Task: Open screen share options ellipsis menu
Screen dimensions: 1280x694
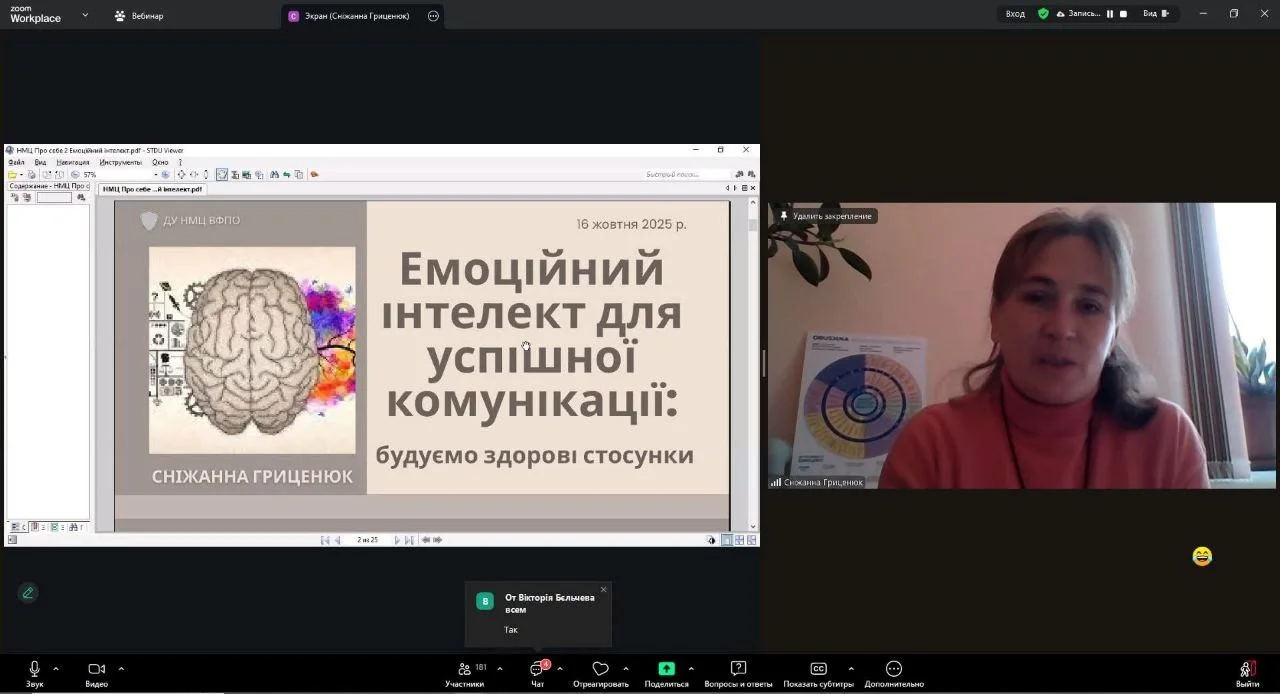Action: coord(433,16)
